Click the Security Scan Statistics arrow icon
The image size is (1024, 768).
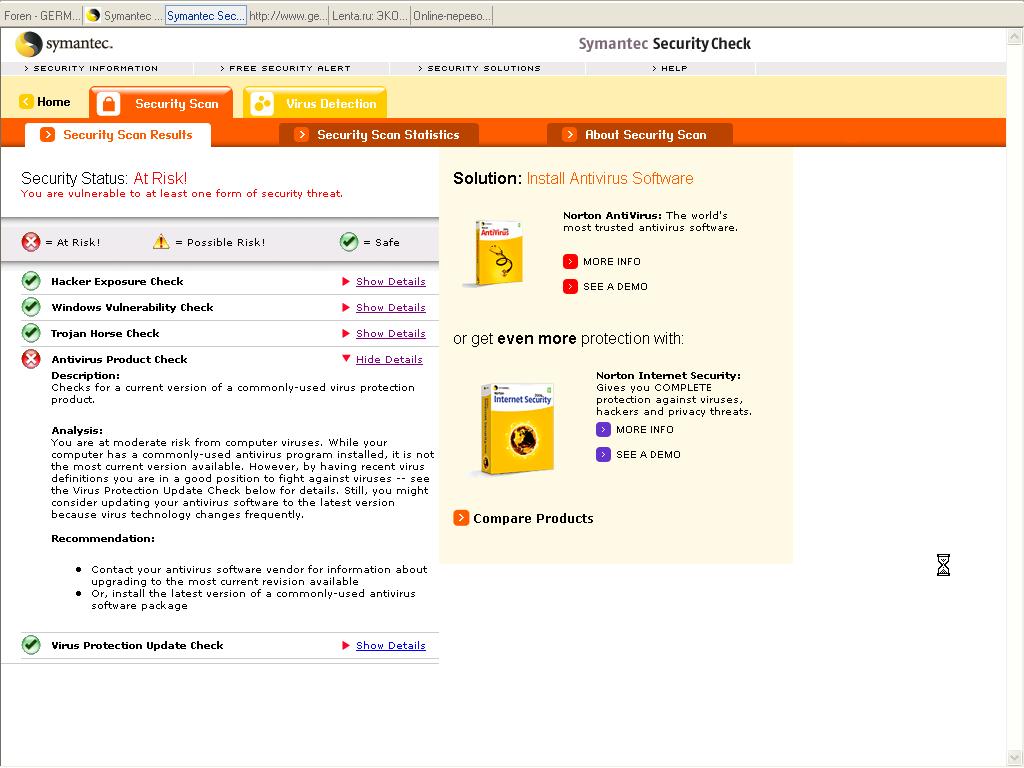[x=301, y=135]
